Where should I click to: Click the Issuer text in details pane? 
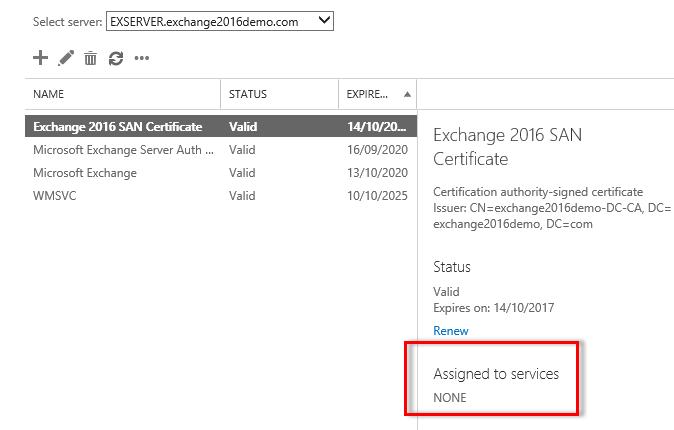tap(552, 216)
